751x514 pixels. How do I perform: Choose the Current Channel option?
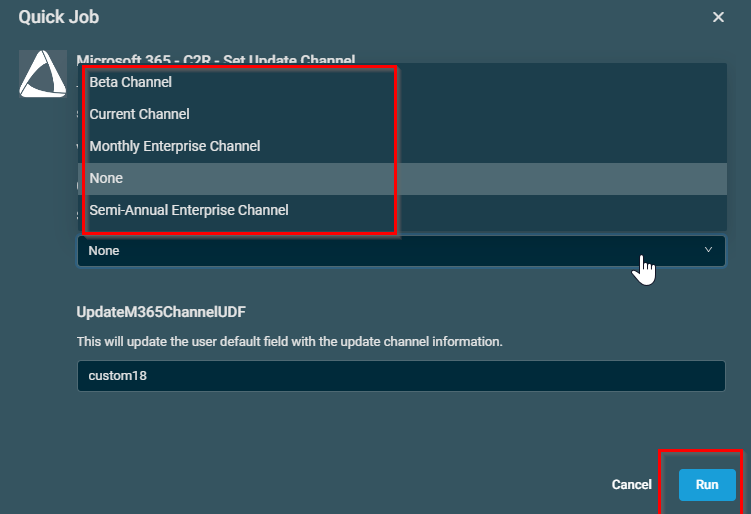[x=140, y=114]
